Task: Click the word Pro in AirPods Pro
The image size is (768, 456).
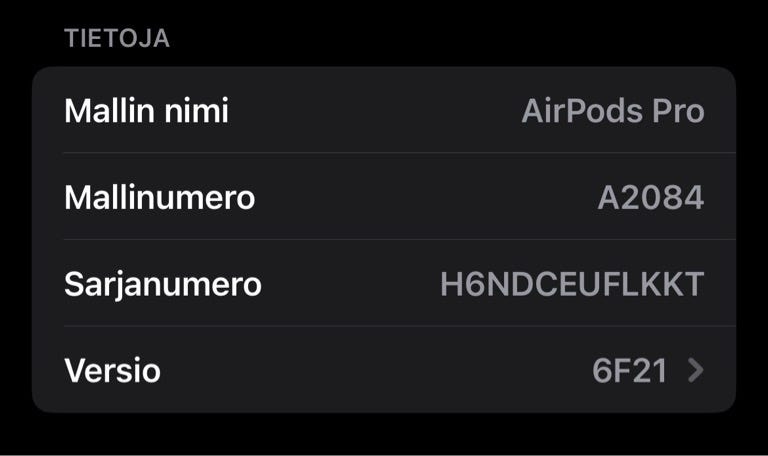Action: 678,111
